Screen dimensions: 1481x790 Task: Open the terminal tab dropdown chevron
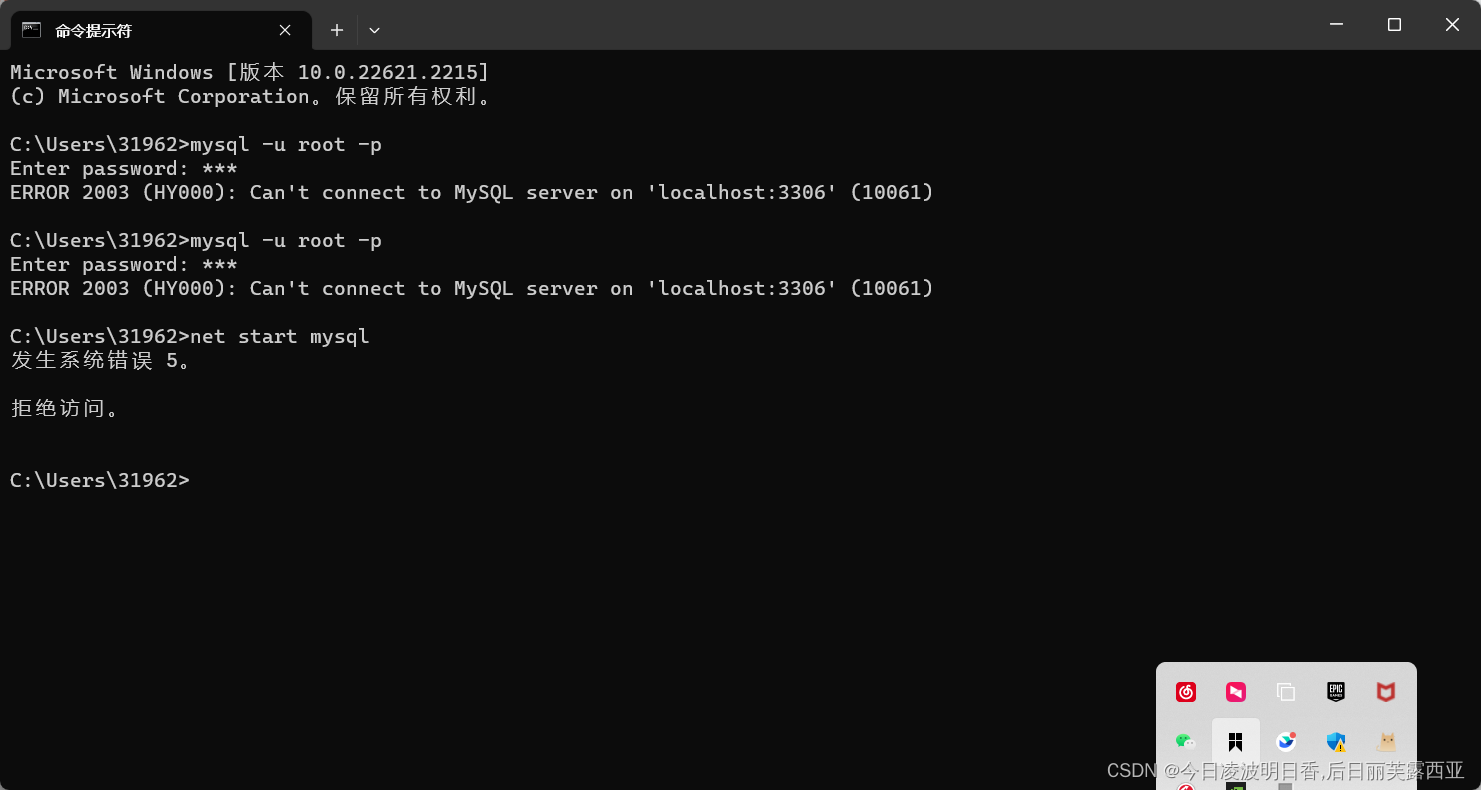(x=374, y=30)
